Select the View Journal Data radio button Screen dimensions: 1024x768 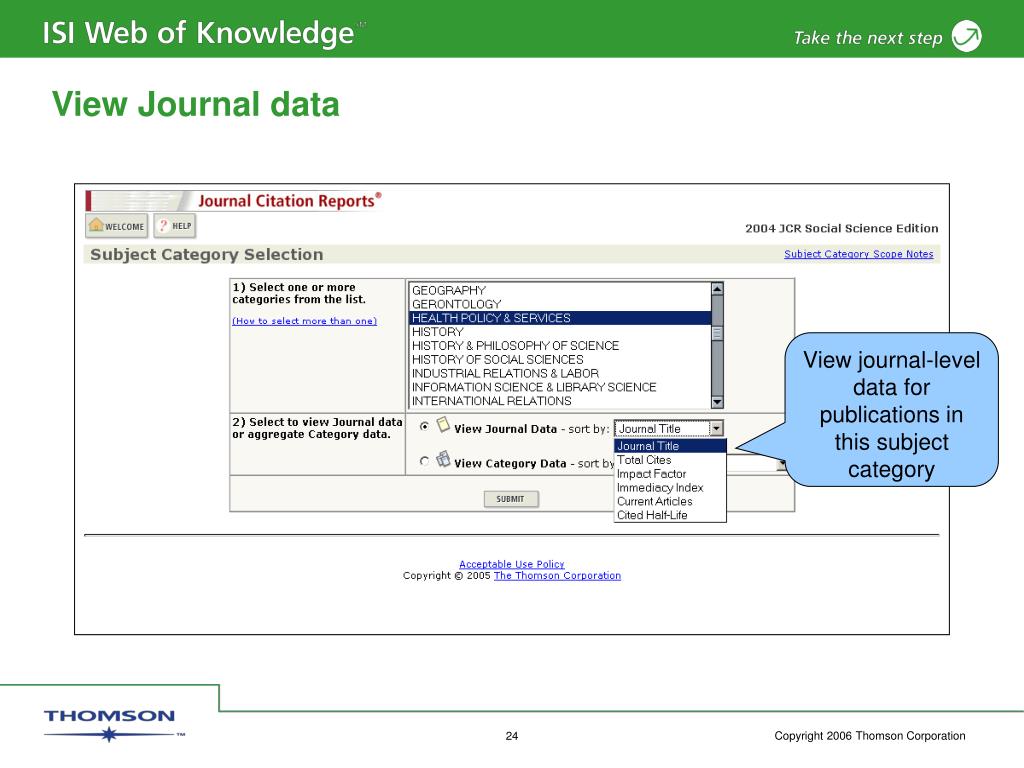pyautogui.click(x=424, y=426)
